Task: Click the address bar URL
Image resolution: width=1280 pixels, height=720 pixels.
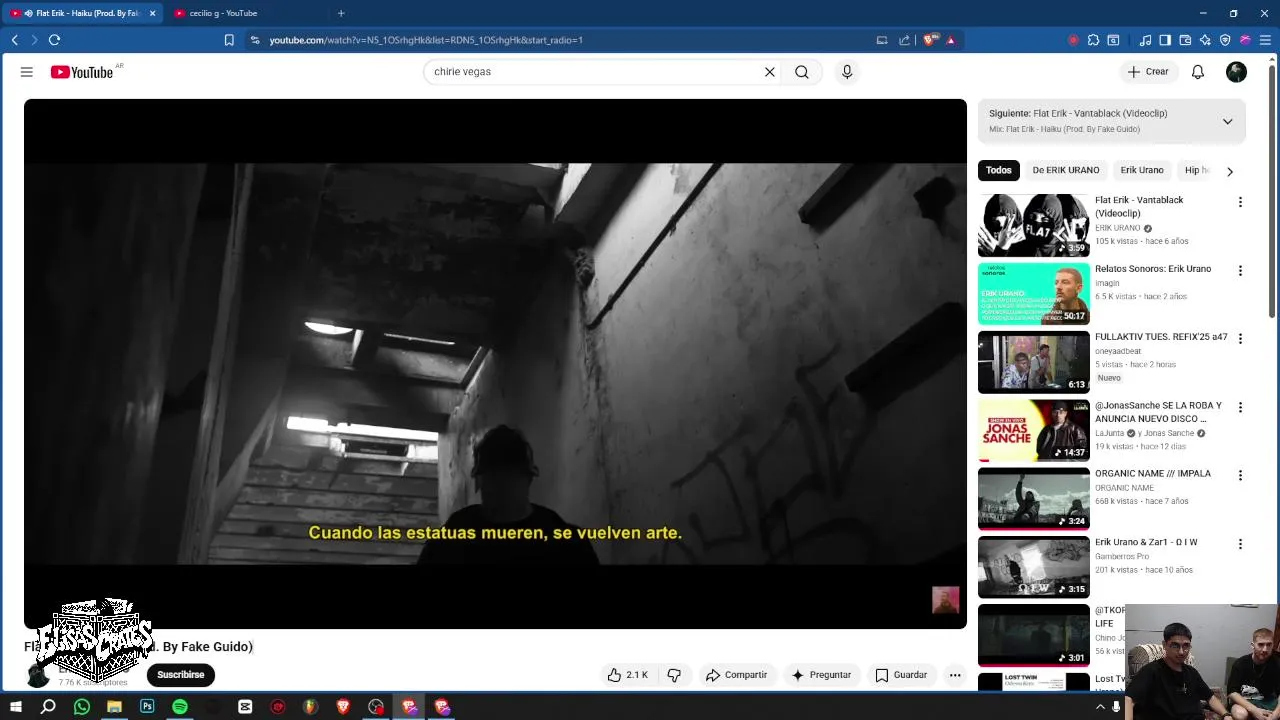Action: pyautogui.click(x=426, y=40)
